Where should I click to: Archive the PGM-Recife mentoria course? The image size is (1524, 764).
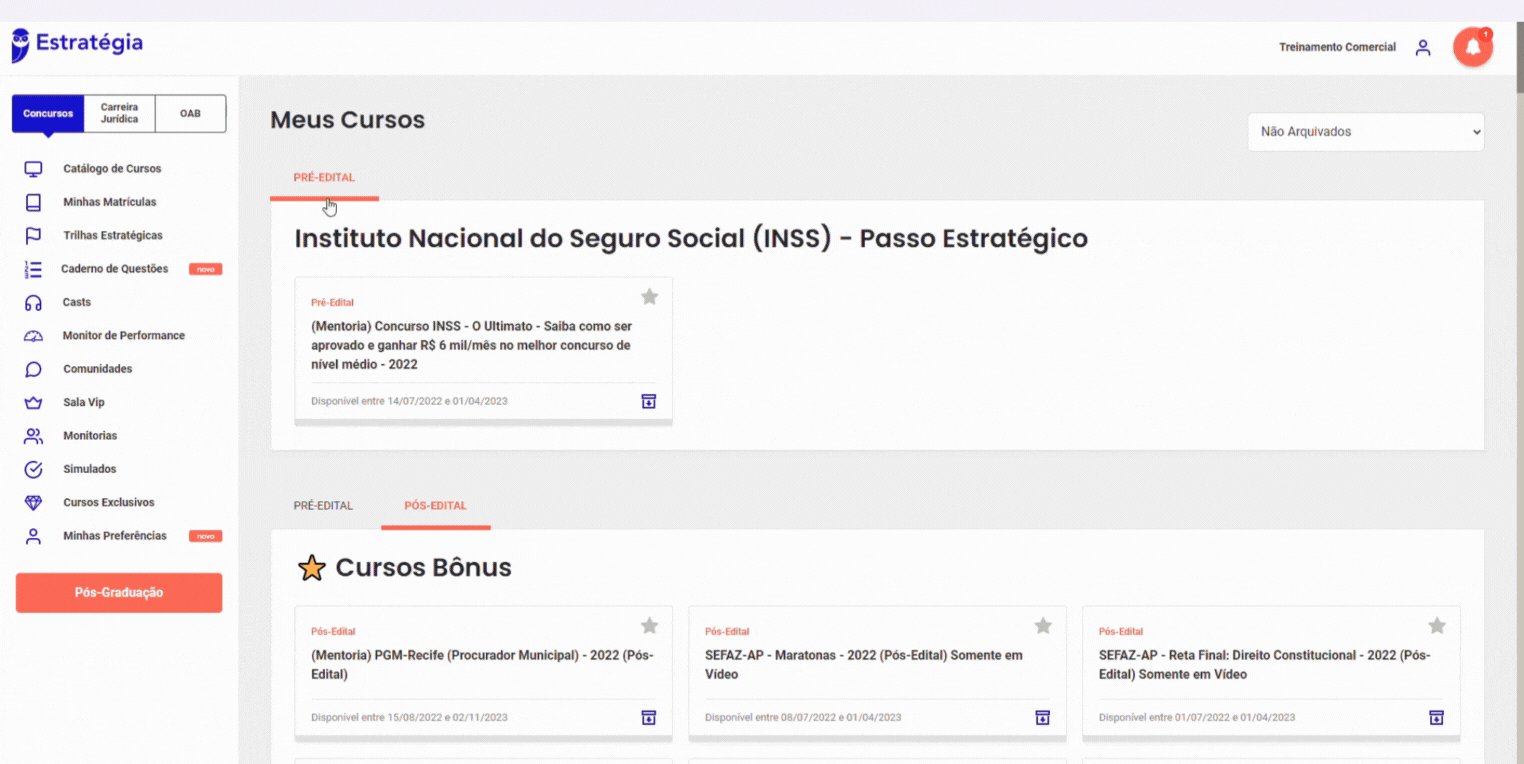pos(648,717)
